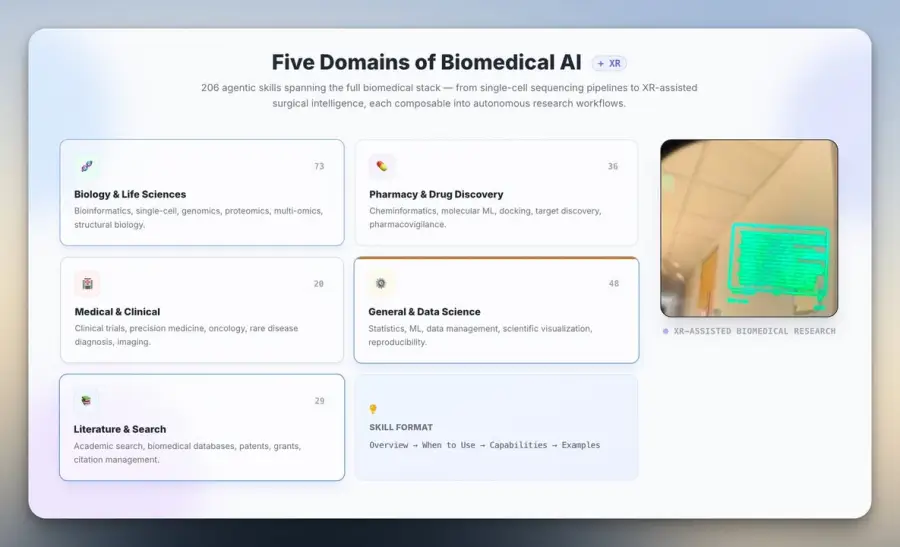
Task: Click the skill count 29
Action: pos(319,401)
